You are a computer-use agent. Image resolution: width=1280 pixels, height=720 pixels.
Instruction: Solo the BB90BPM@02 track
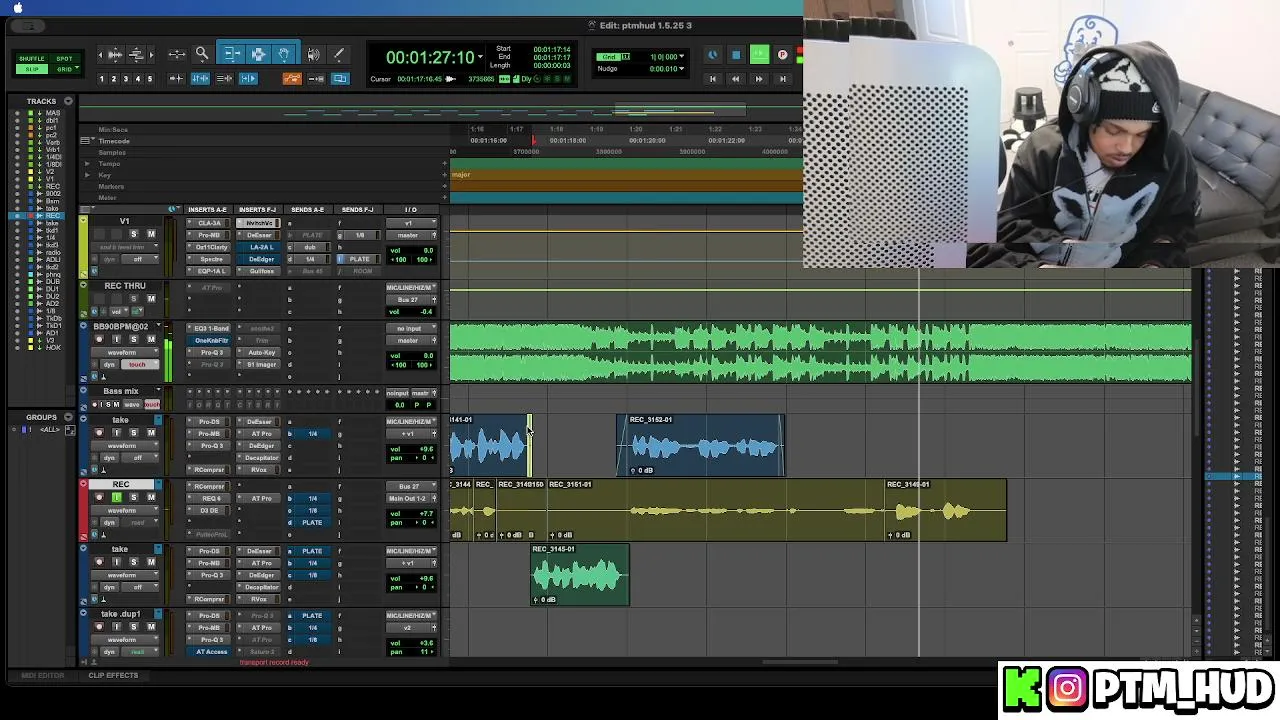(133, 340)
